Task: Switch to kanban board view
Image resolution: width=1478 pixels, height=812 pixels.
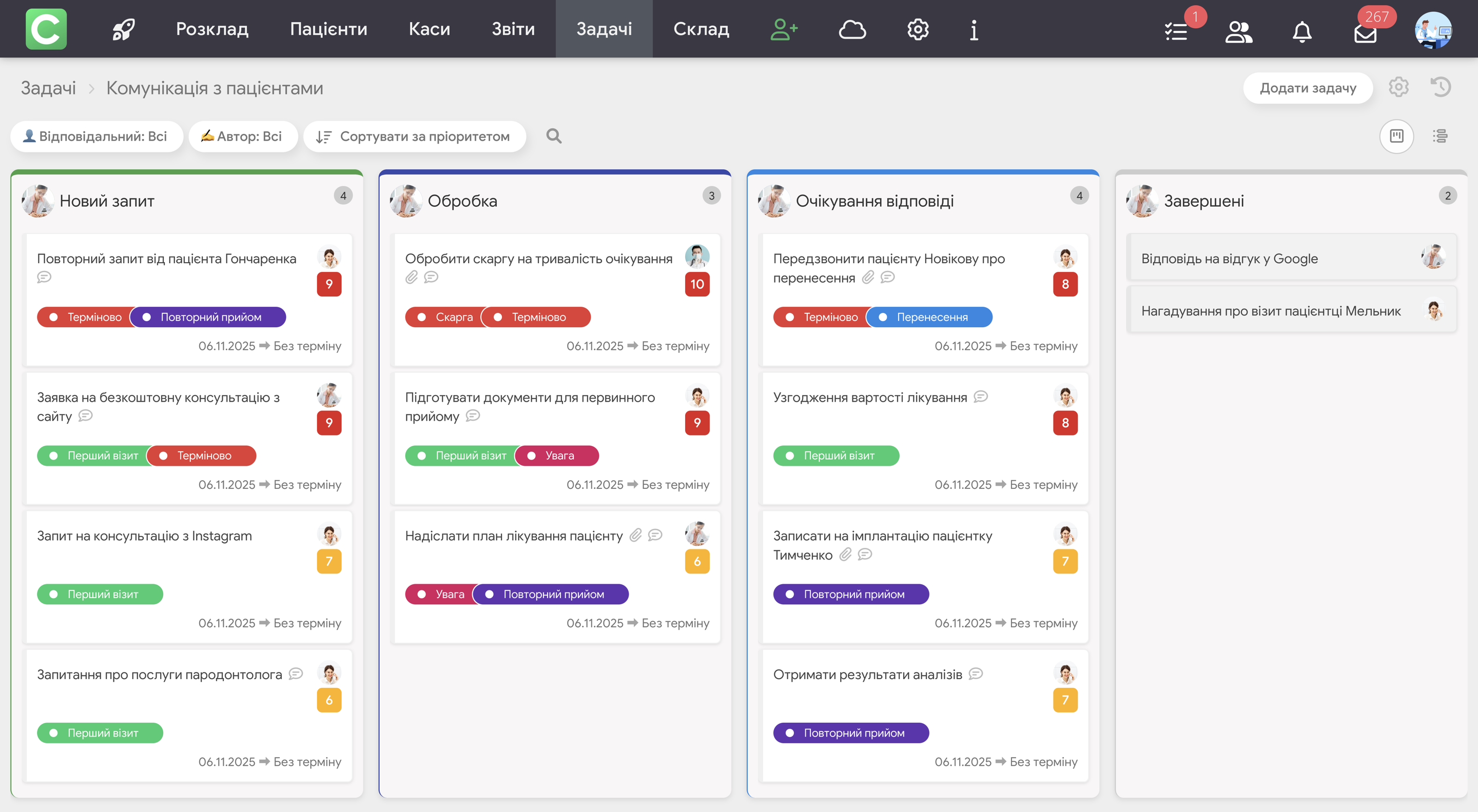Action: pyautogui.click(x=1396, y=136)
